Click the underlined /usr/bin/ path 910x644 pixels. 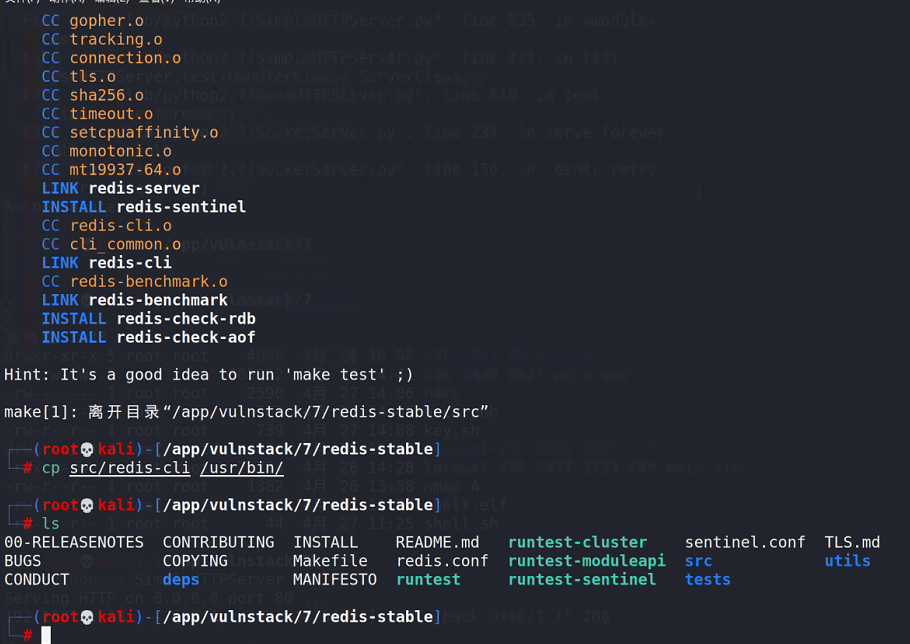(241, 467)
